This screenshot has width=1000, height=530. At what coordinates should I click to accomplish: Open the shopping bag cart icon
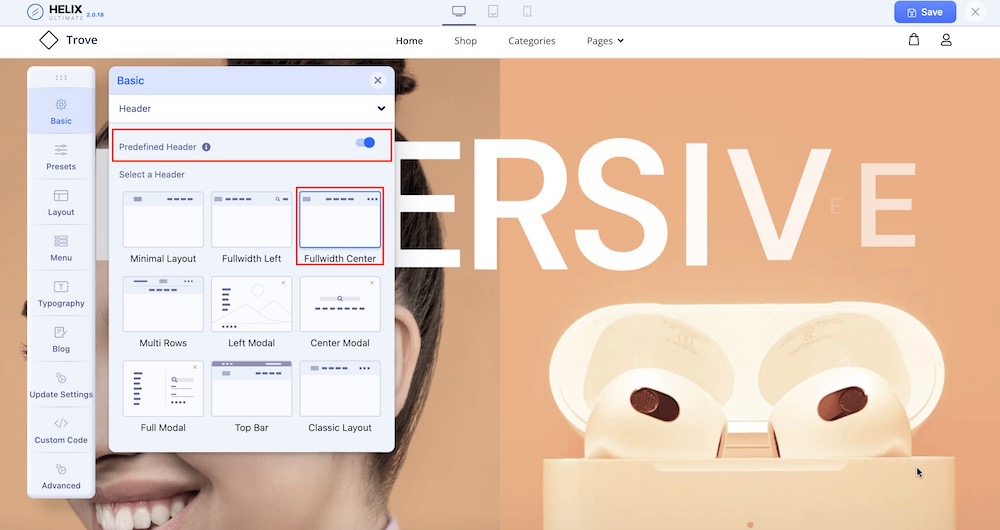click(x=914, y=40)
